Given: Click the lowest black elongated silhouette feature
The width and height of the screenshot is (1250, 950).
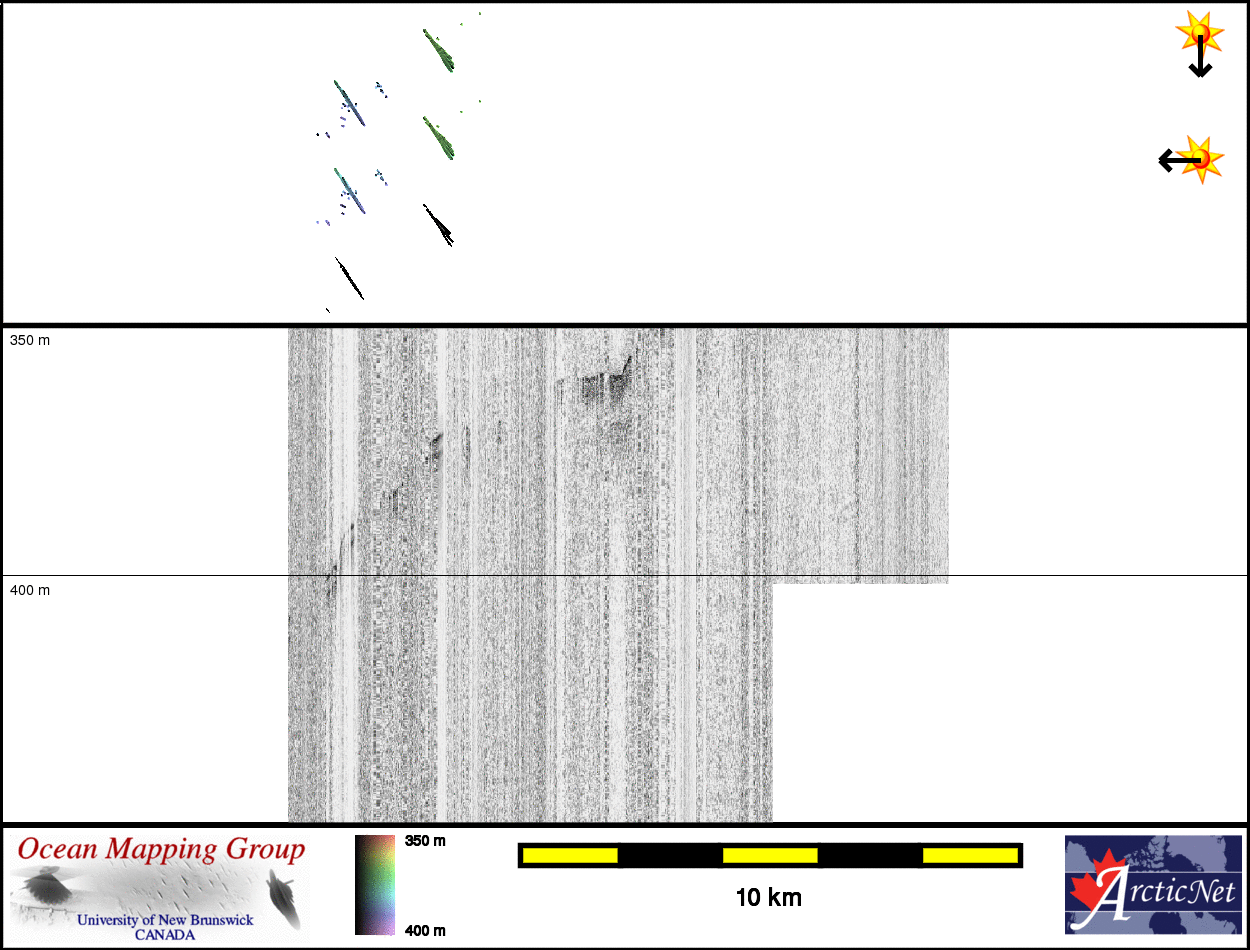Looking at the screenshot, I should 349,278.
